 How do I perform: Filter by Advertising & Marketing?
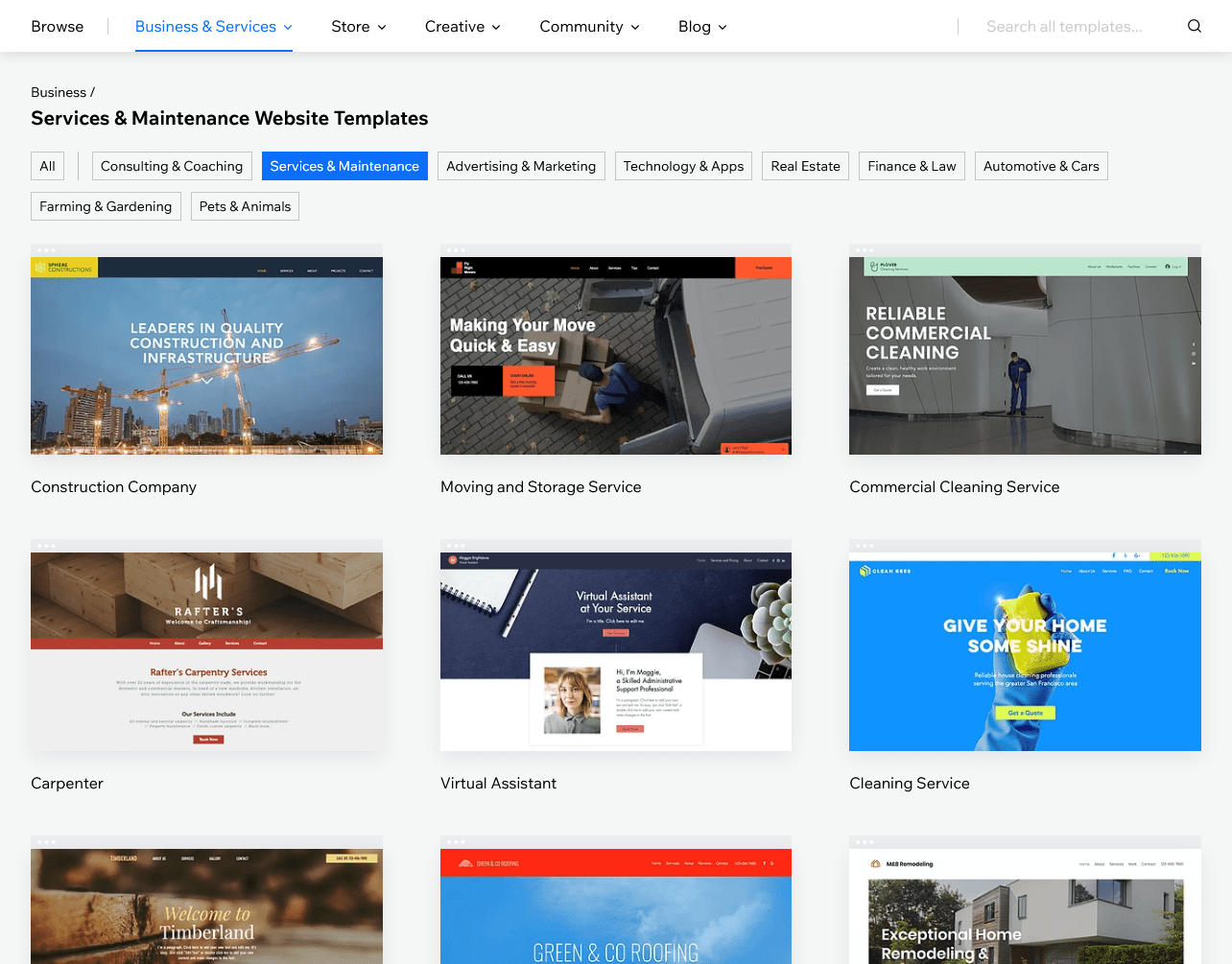[x=521, y=166]
